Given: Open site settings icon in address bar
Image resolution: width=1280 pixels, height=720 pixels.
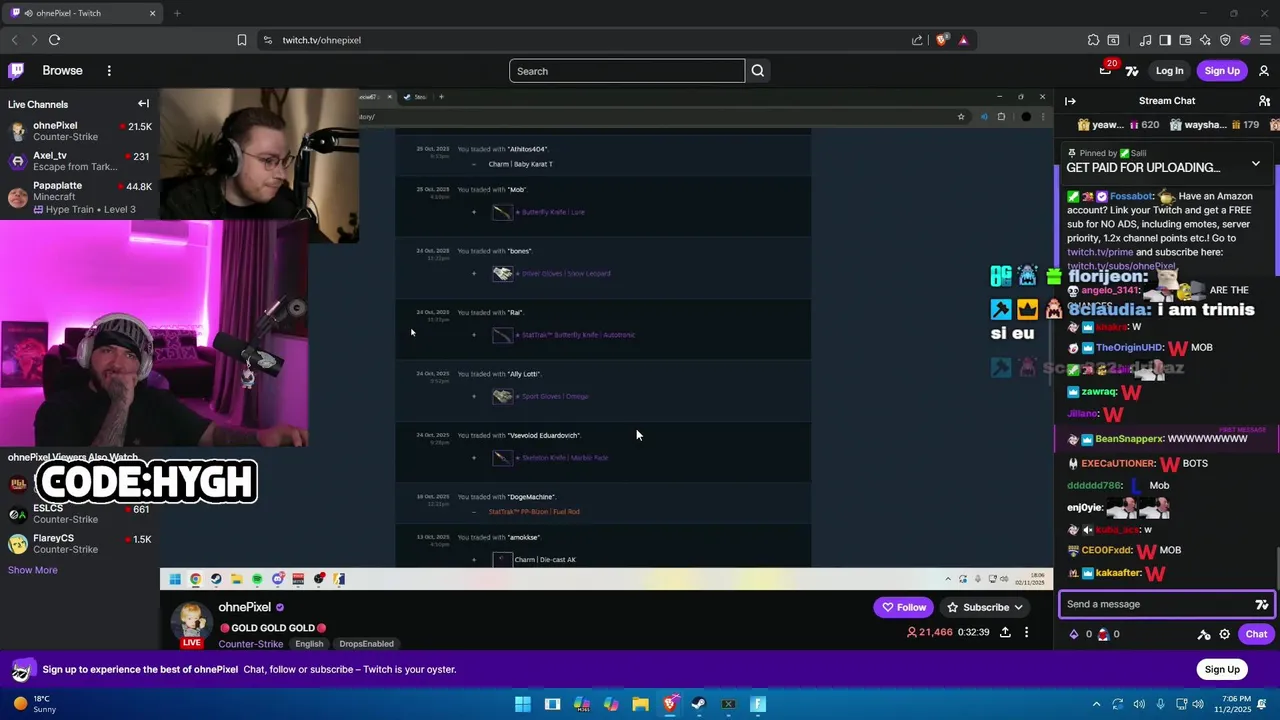Looking at the screenshot, I should (x=267, y=40).
